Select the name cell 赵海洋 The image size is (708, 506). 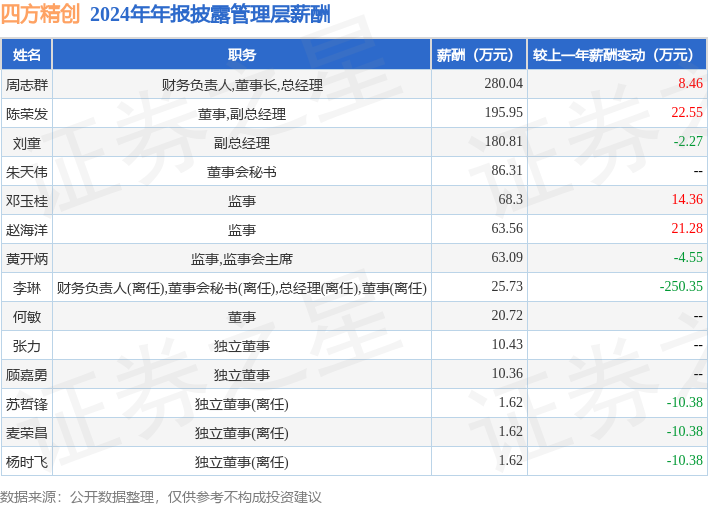[27, 230]
